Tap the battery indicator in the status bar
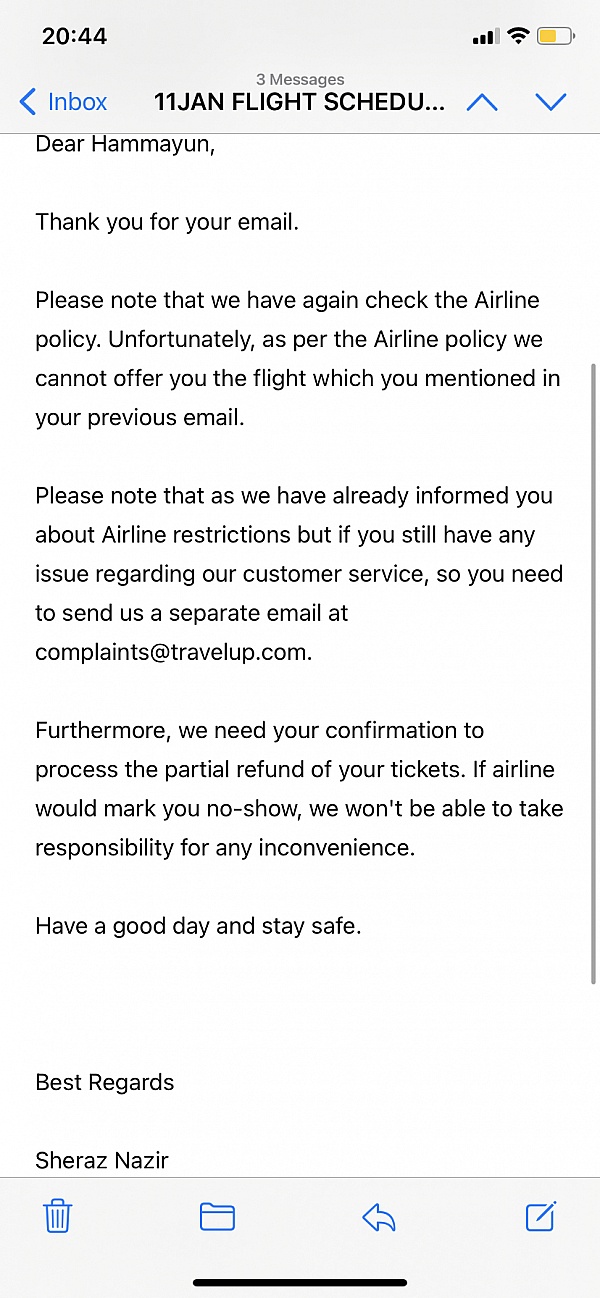 555,36
